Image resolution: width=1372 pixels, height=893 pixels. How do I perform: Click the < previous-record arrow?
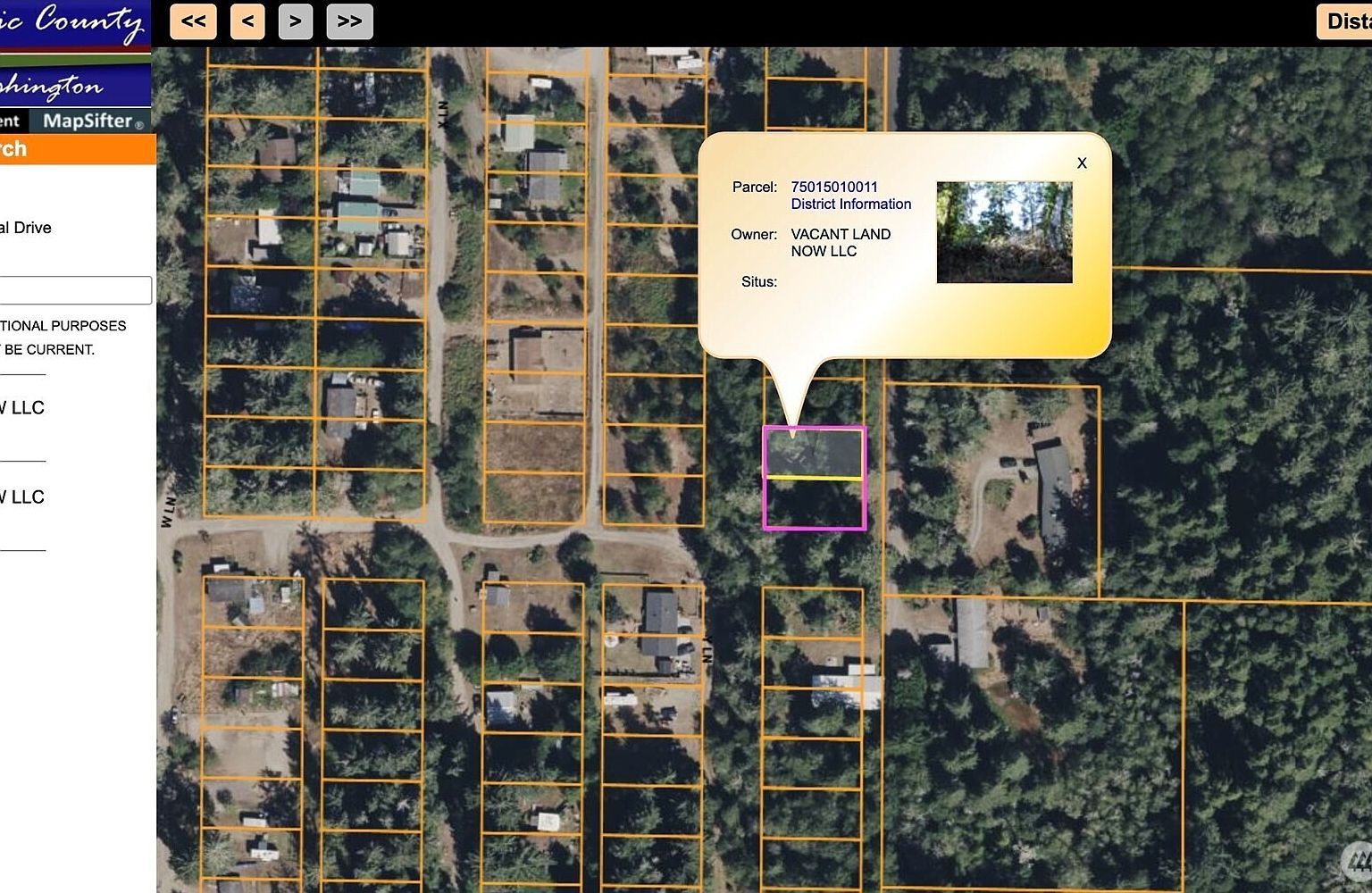click(x=247, y=21)
